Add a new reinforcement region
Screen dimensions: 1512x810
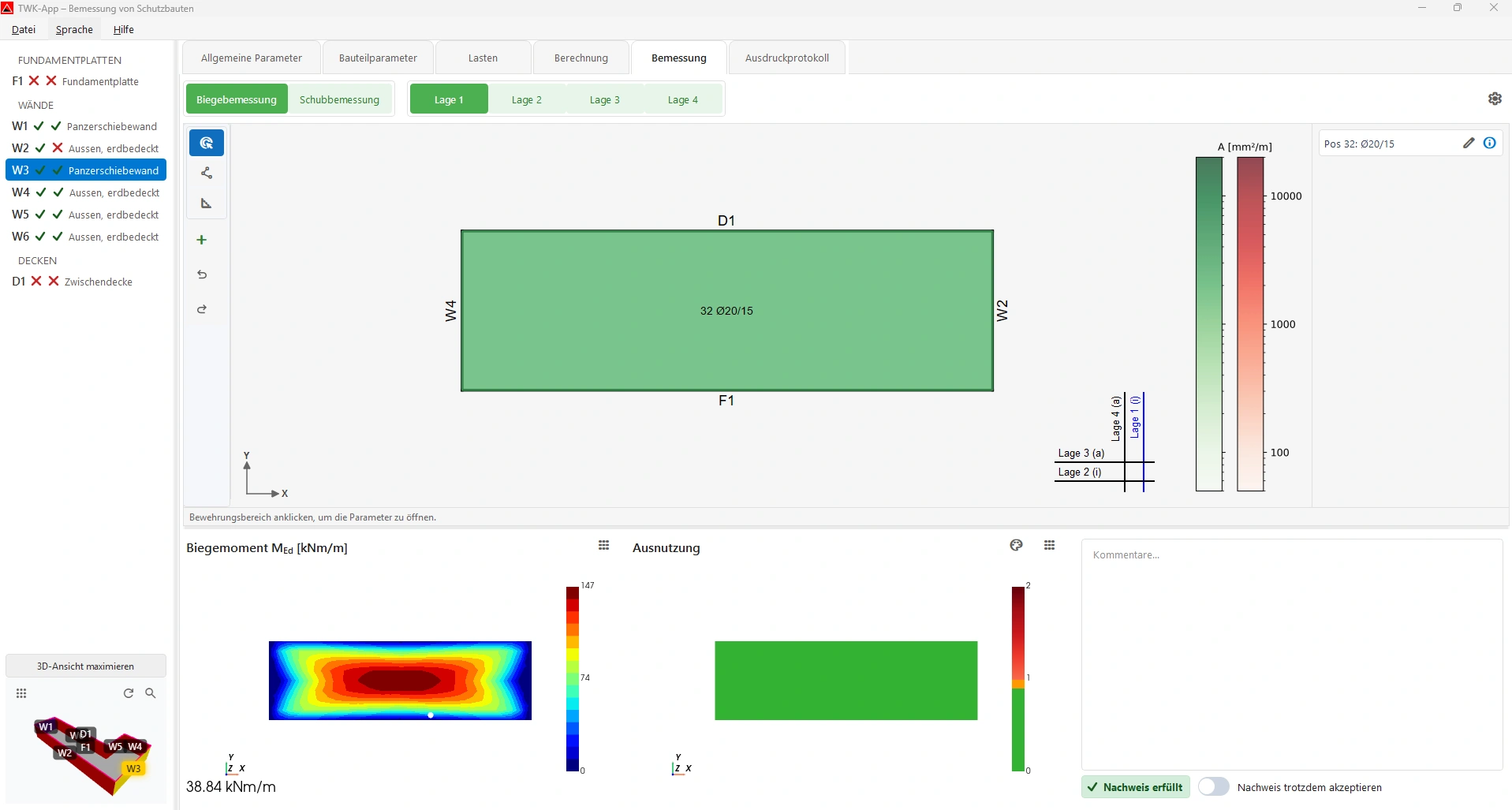pyautogui.click(x=202, y=240)
